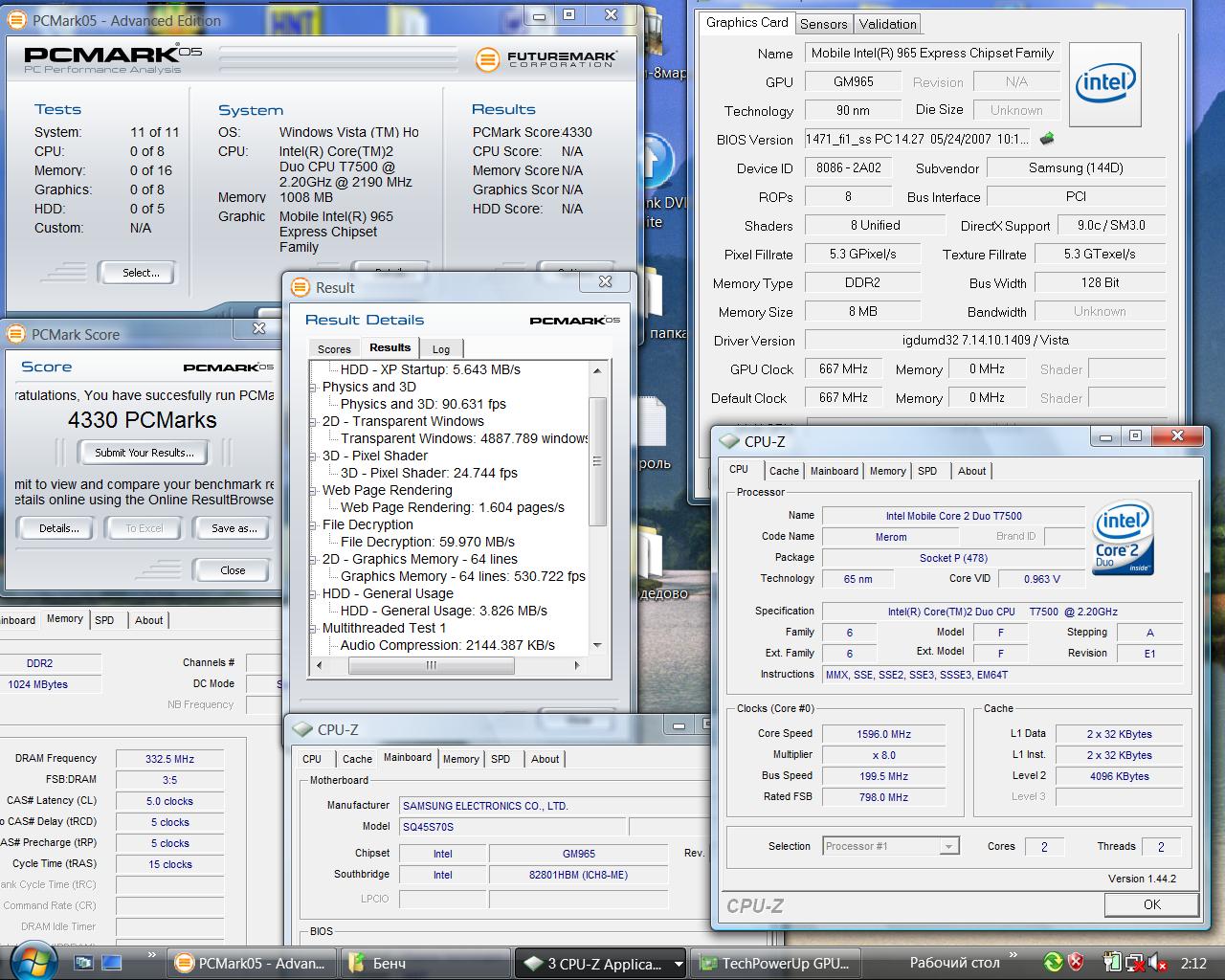Click the CPU-Z Specification field
Viewport: 1225px width, 980px height.
(x=1002, y=612)
